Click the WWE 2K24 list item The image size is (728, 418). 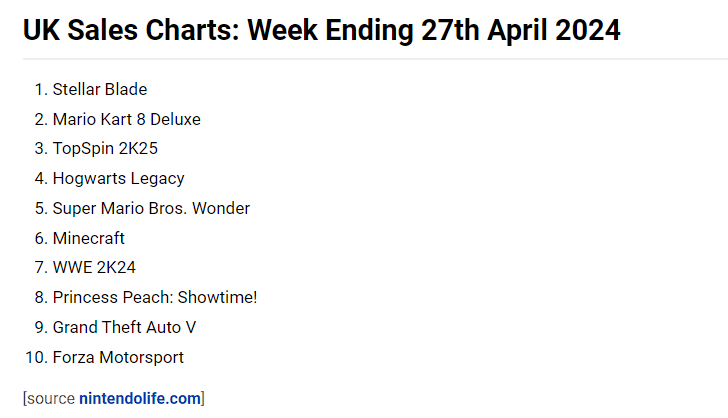(94, 268)
